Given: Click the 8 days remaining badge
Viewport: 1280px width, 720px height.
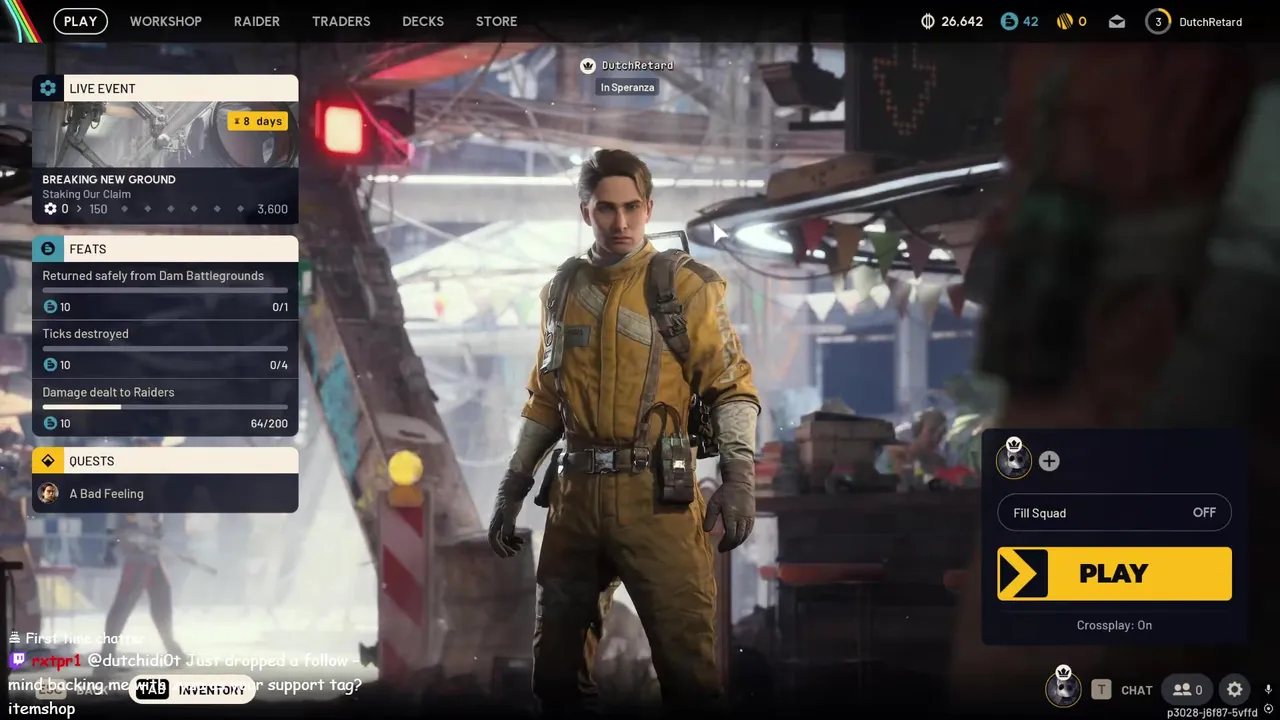Looking at the screenshot, I should (x=258, y=121).
